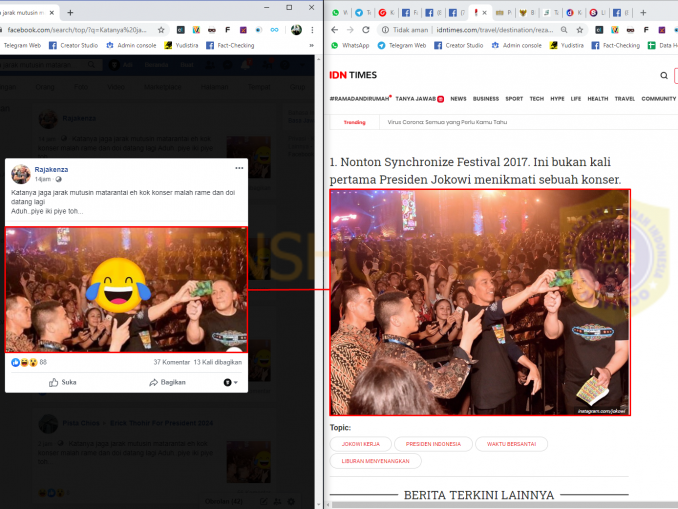Screen dimensions: 678x509
Task: Open the #RAMADANDIRUMAH menu item
Action: pyautogui.click(x=359, y=99)
